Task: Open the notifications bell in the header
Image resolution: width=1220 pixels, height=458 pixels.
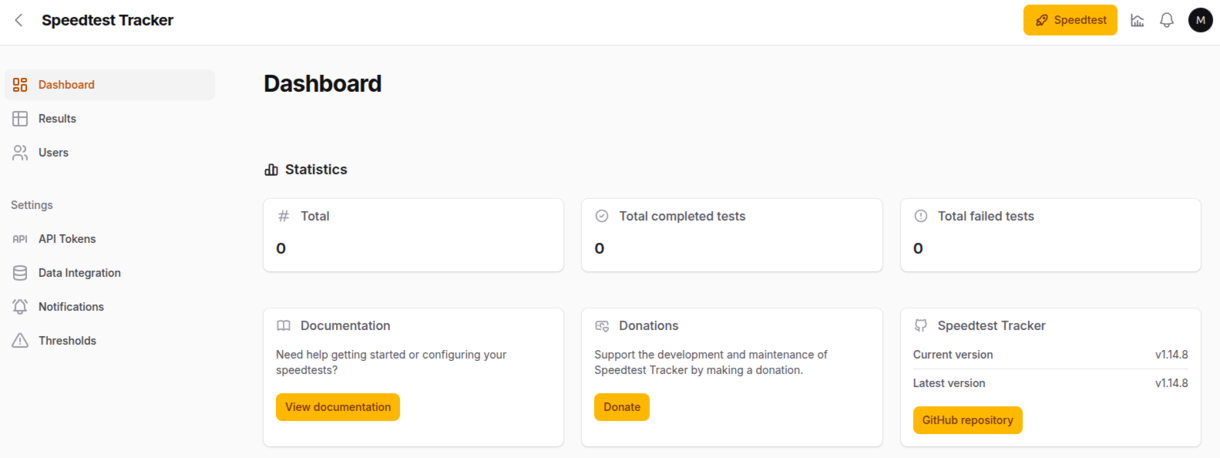Action: [1166, 20]
